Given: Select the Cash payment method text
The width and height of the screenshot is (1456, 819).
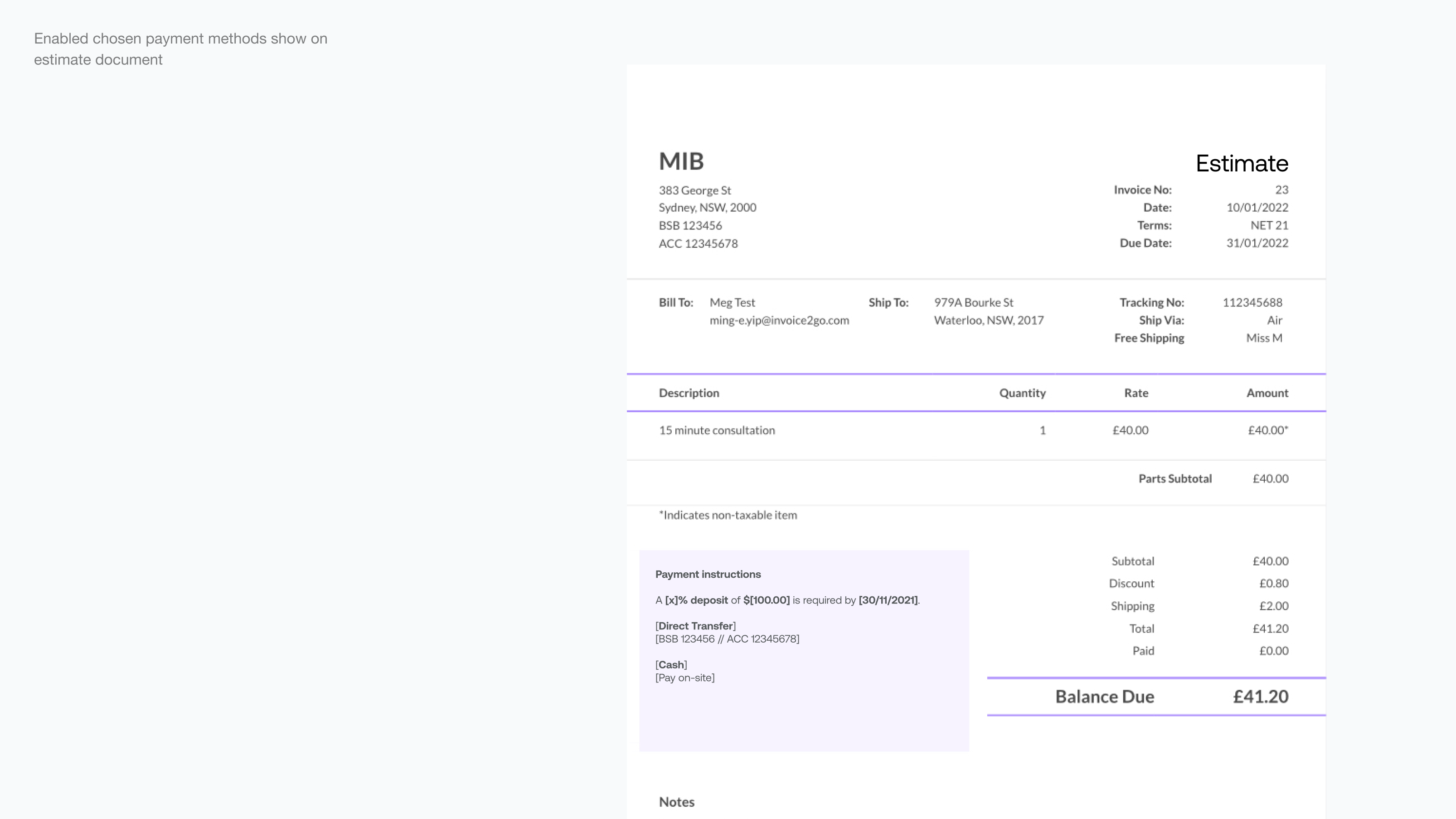Looking at the screenshot, I should pos(671,665).
